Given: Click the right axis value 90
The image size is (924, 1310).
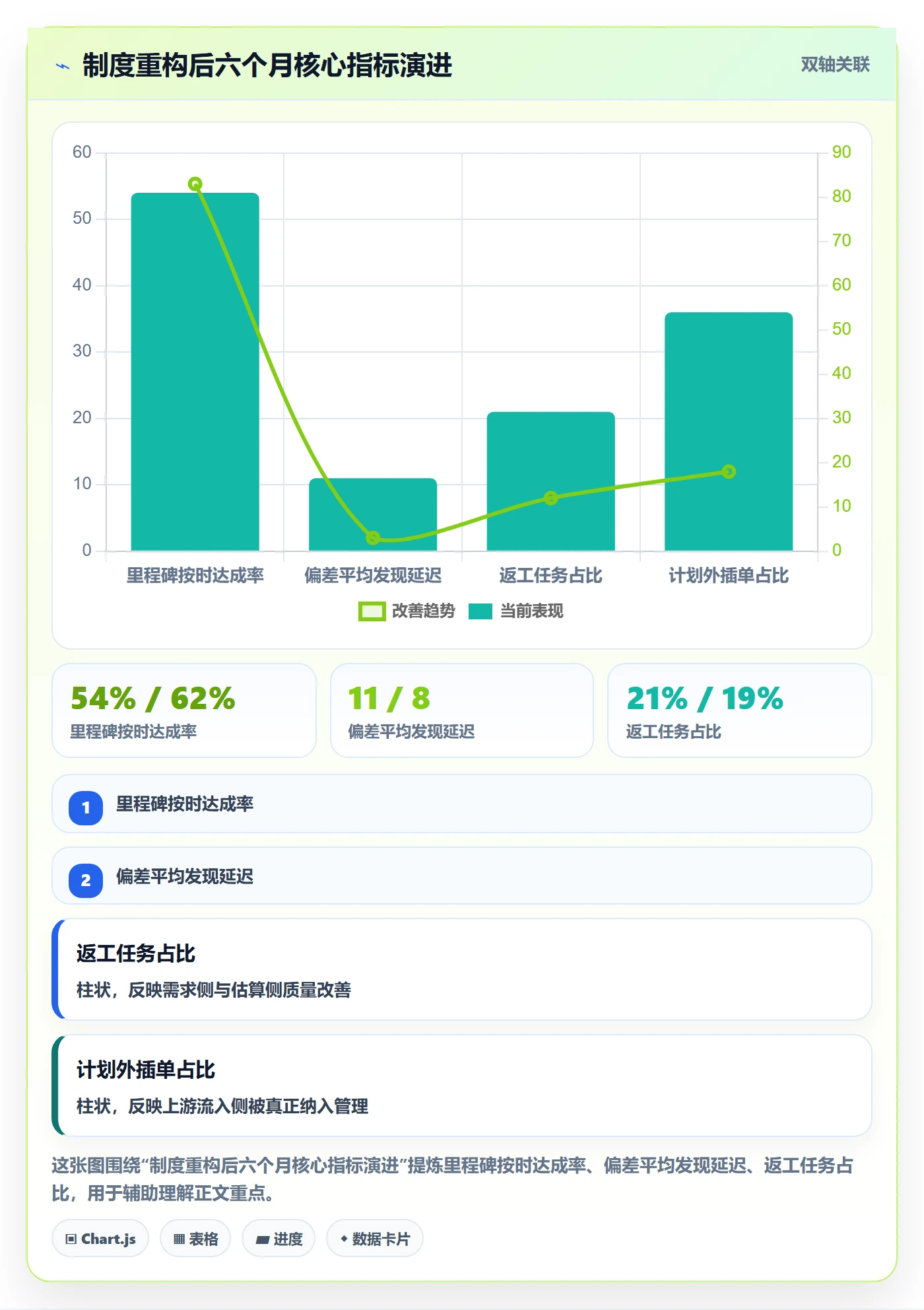Looking at the screenshot, I should click(x=841, y=152).
